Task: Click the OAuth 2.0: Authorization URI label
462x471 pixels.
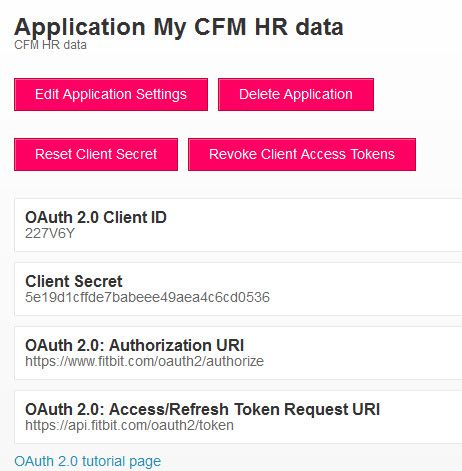Action: pos(135,345)
